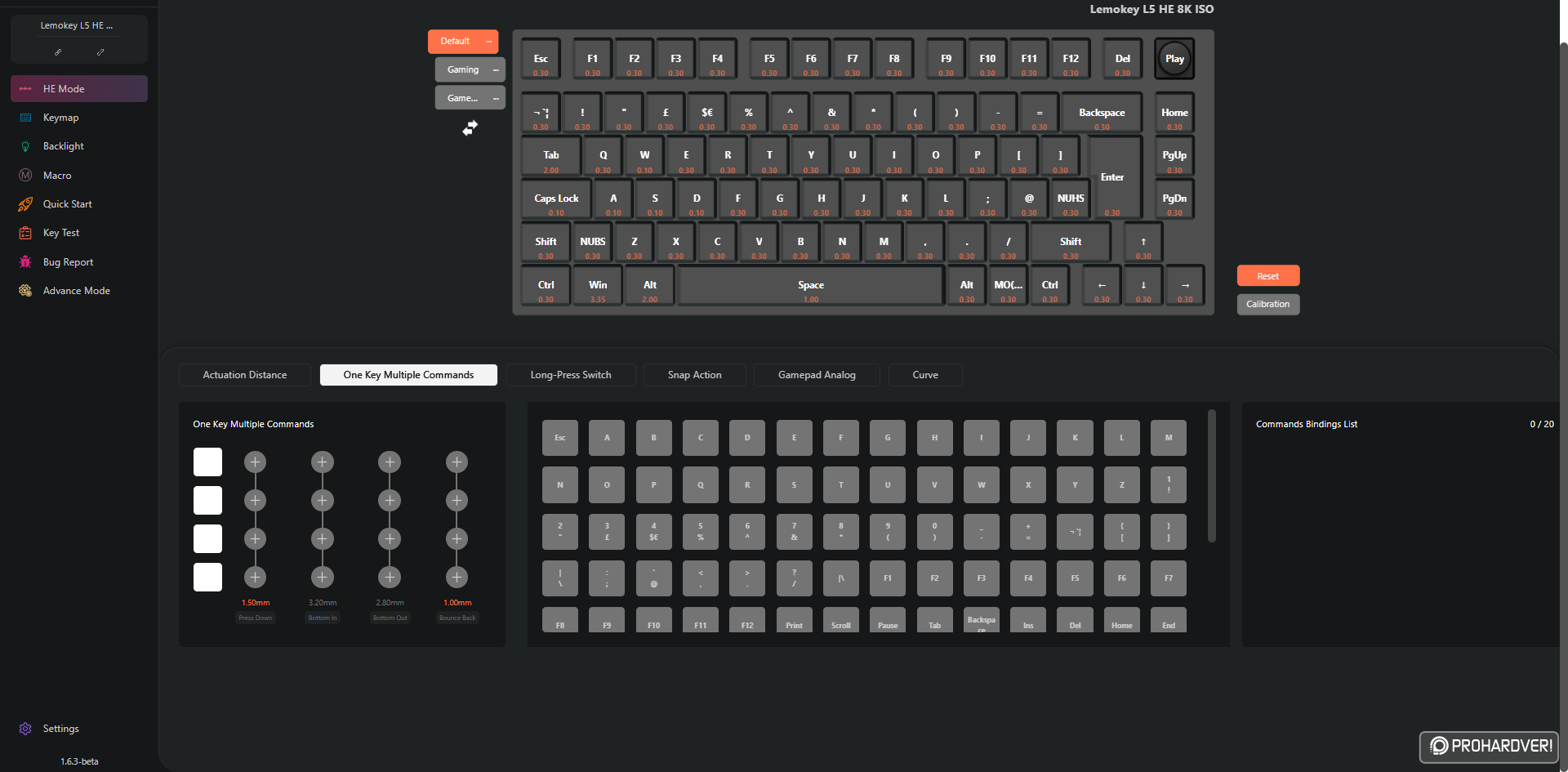This screenshot has height=772, width=1568.
Task: Open HE Mode in the sidebar
Action: coord(79,89)
